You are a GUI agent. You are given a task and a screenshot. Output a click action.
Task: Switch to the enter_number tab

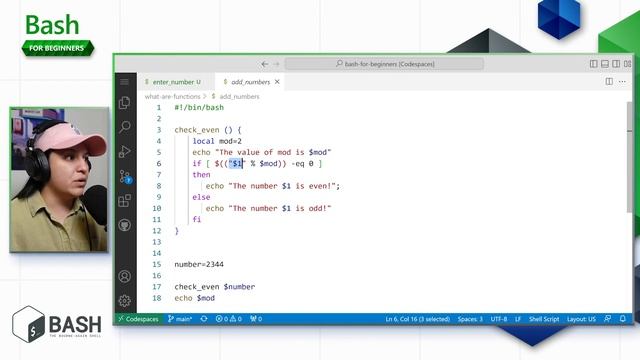point(173,82)
